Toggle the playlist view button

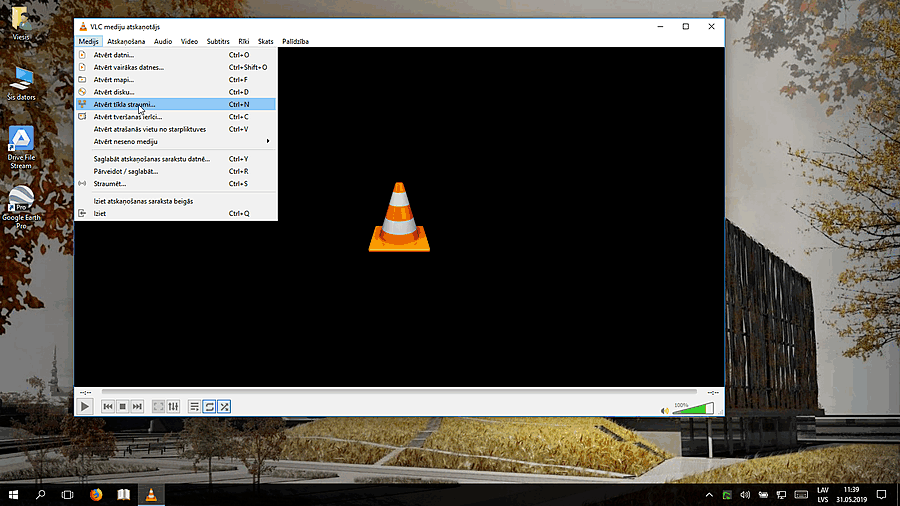[195, 407]
